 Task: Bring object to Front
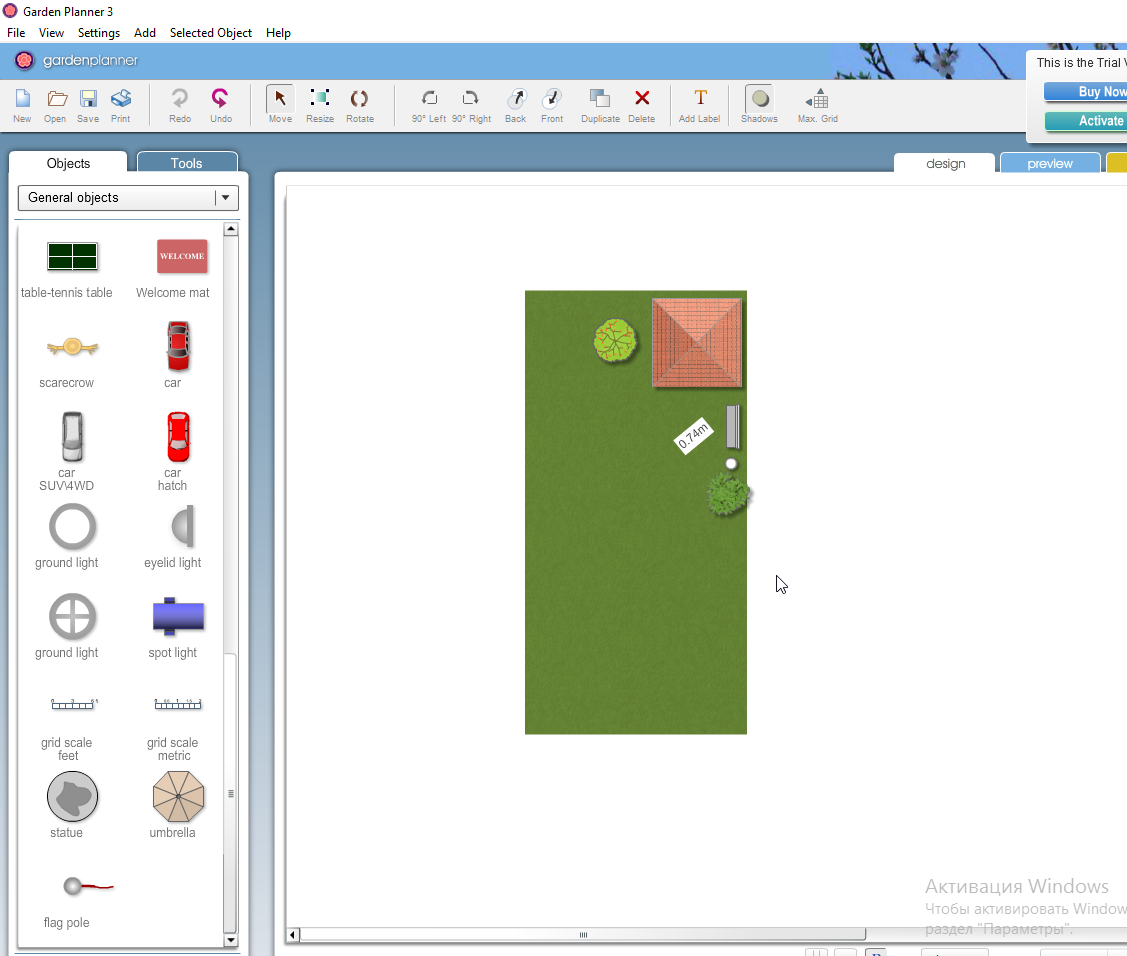pyautogui.click(x=552, y=106)
